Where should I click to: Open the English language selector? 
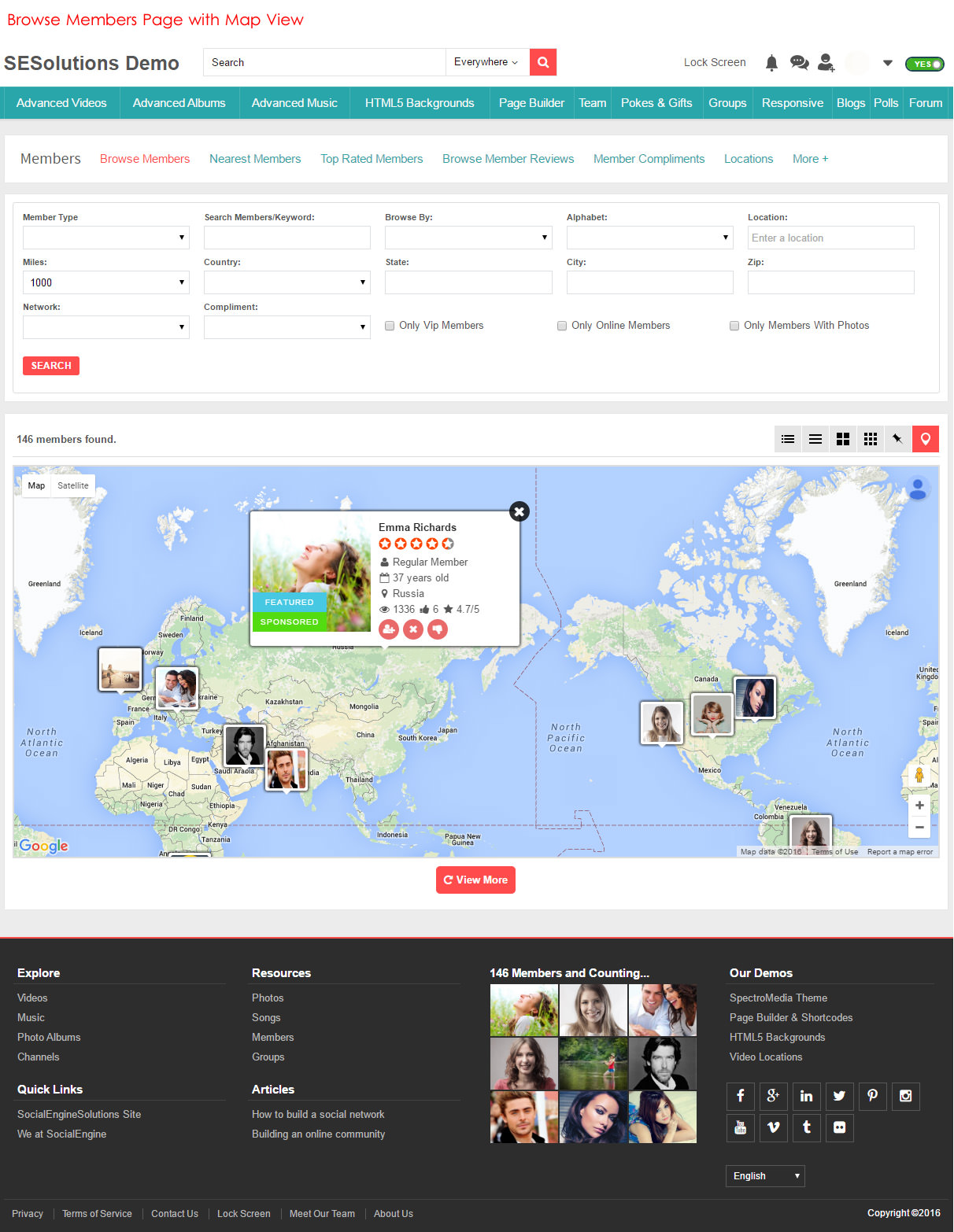click(764, 1175)
